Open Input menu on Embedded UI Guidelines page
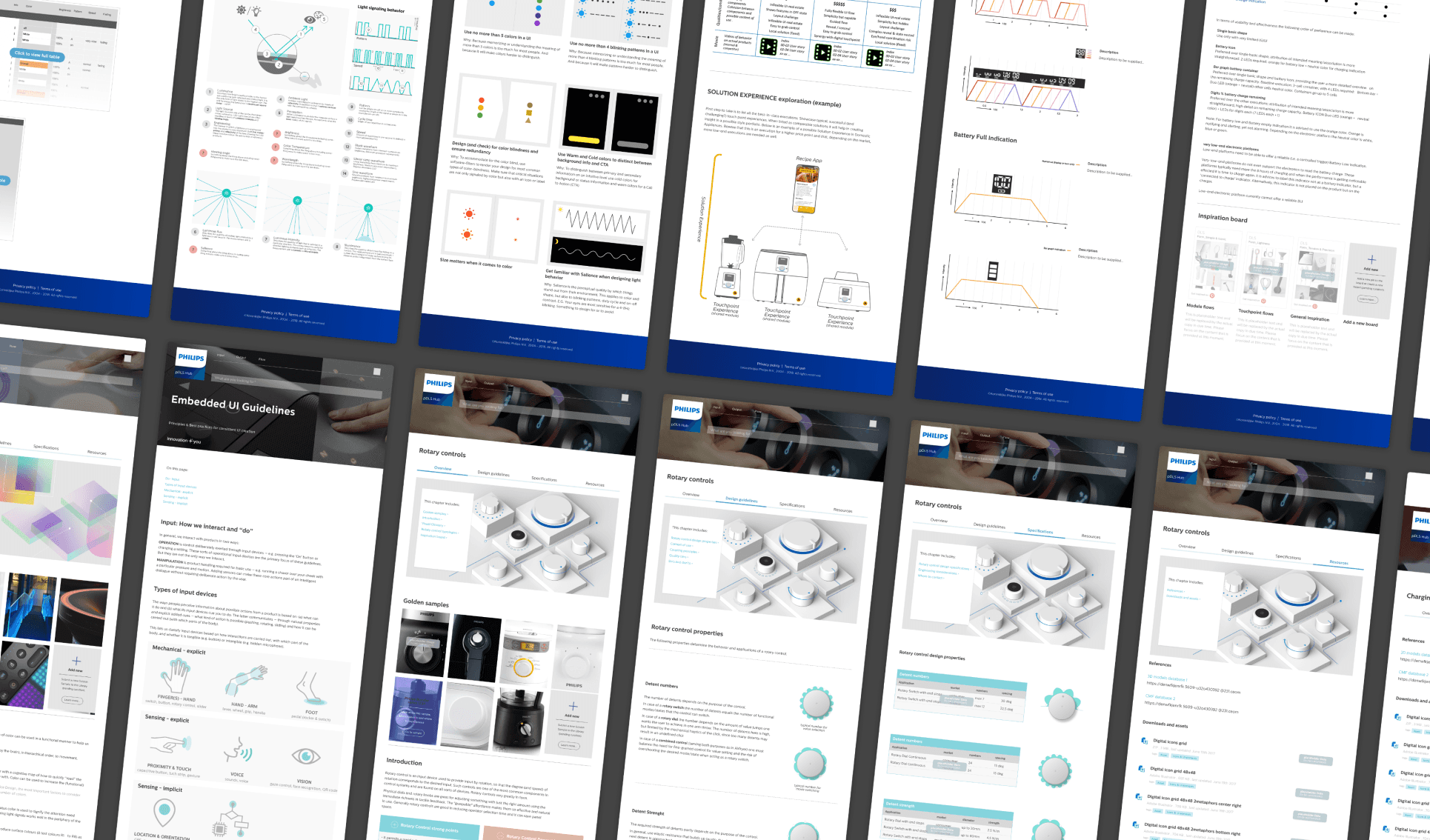The image size is (1430, 840). tap(220, 356)
